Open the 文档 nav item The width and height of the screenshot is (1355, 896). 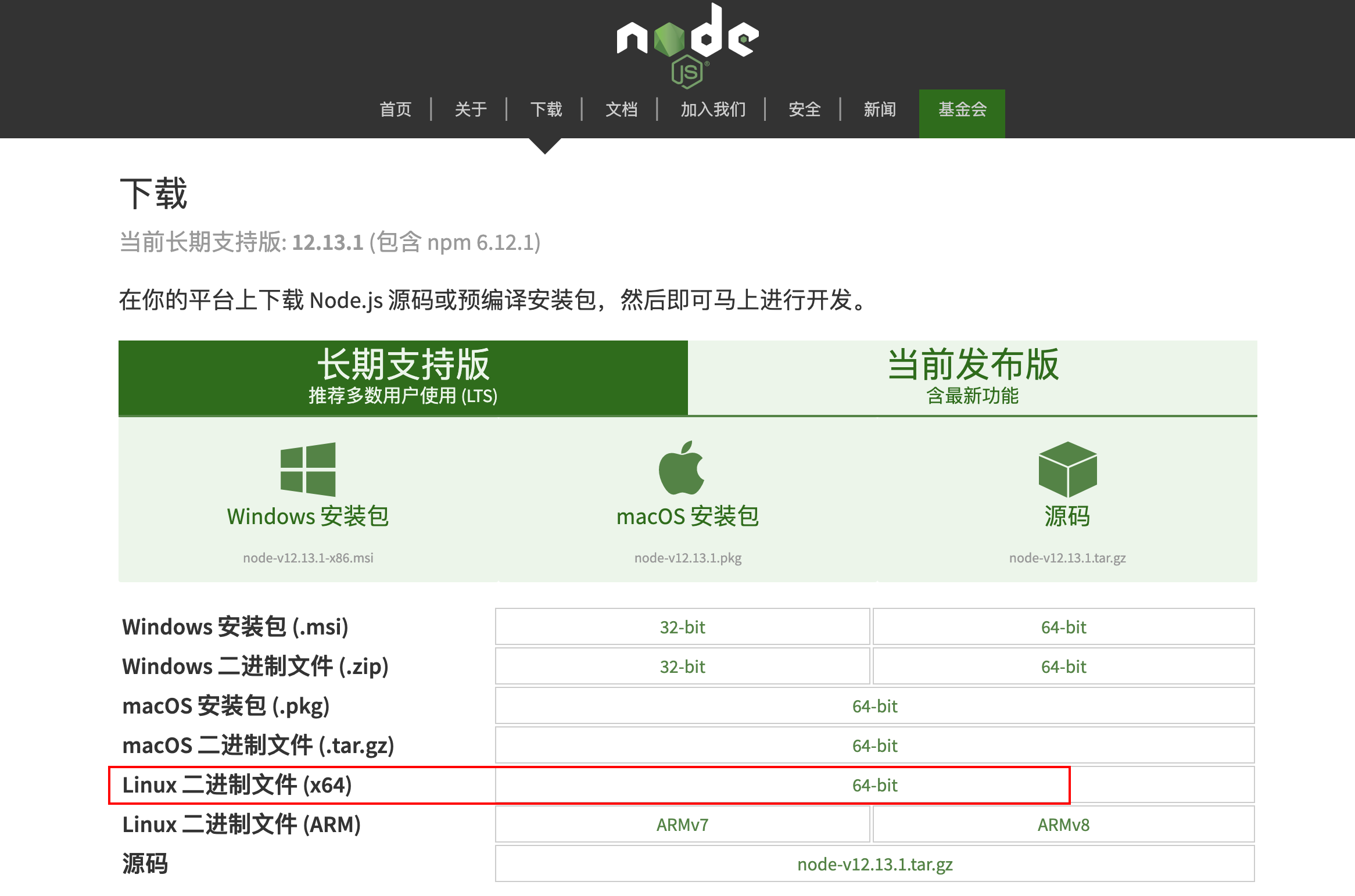pos(622,109)
